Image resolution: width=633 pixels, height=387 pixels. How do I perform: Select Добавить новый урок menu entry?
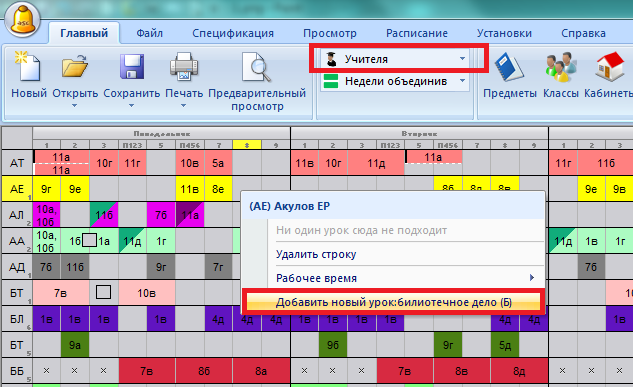(394, 302)
